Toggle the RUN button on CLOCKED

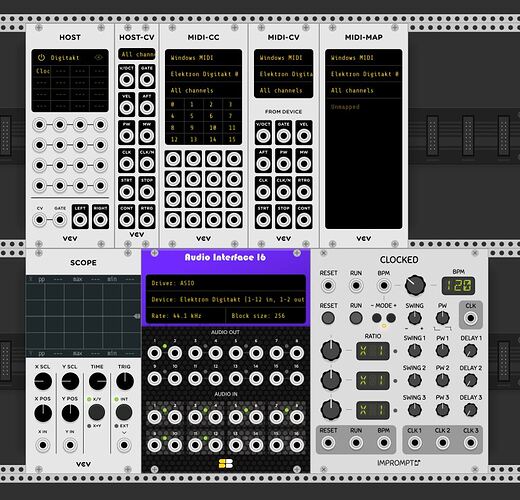pyautogui.click(x=356, y=318)
